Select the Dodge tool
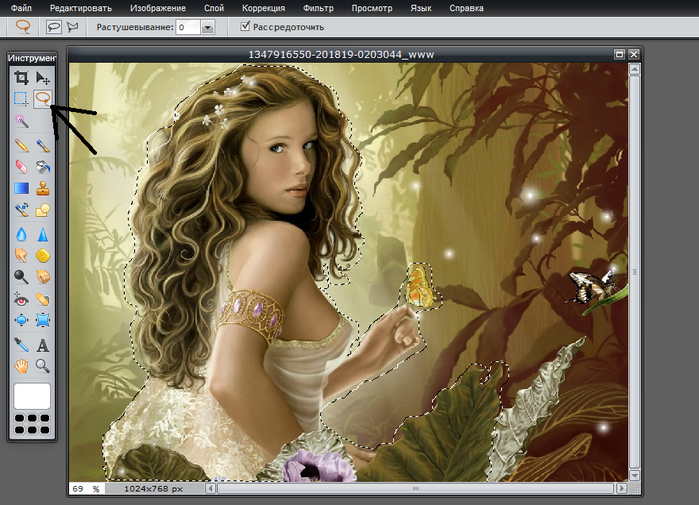Image resolution: width=699 pixels, height=505 pixels. tap(21, 277)
